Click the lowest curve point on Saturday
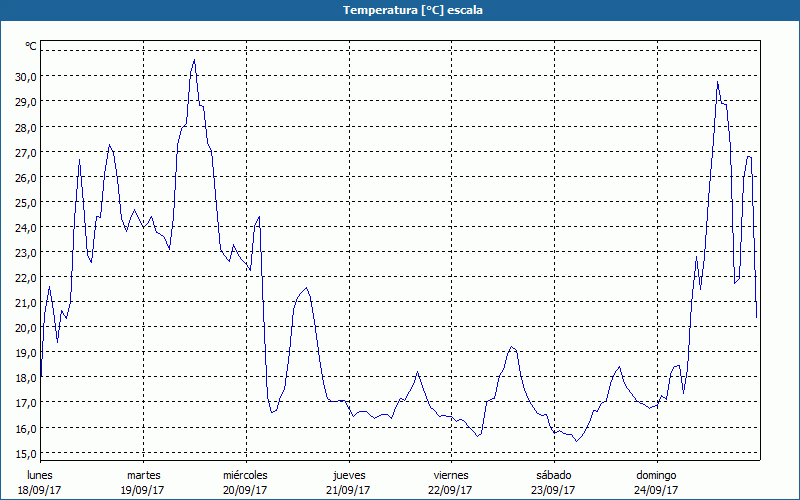 (576, 440)
